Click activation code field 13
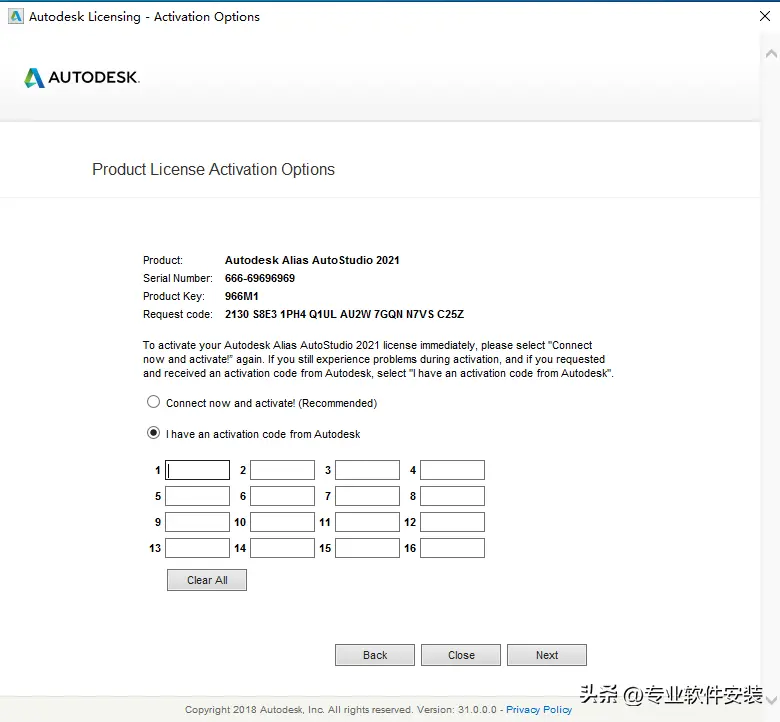 pos(197,548)
